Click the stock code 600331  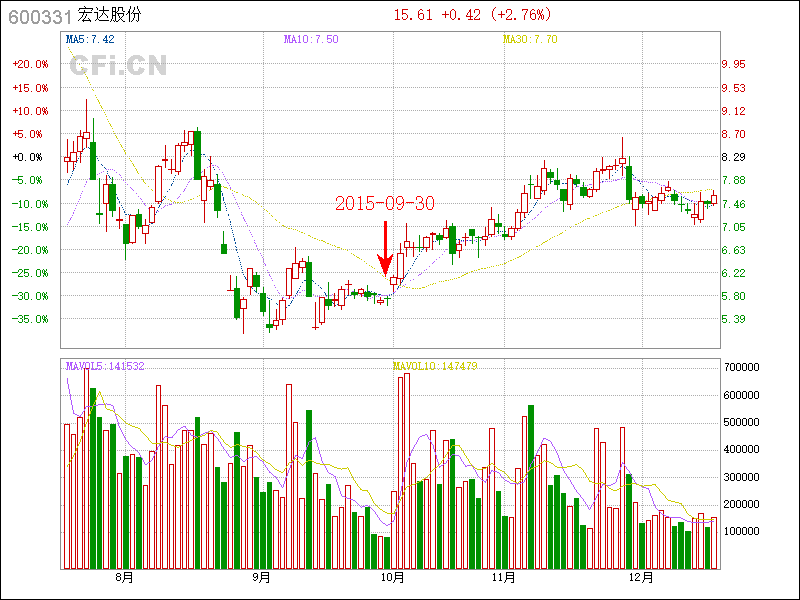[37, 15]
